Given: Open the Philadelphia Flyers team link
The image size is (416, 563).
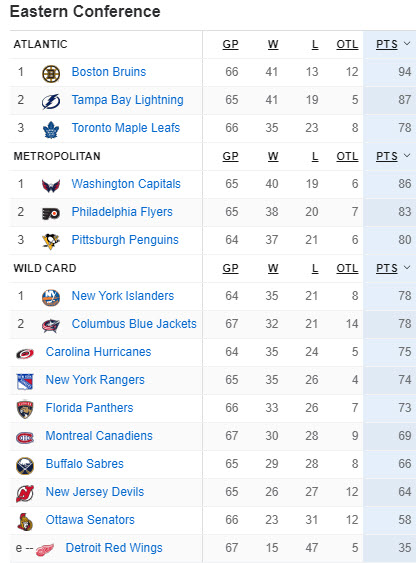Looking at the screenshot, I should click(x=122, y=212).
